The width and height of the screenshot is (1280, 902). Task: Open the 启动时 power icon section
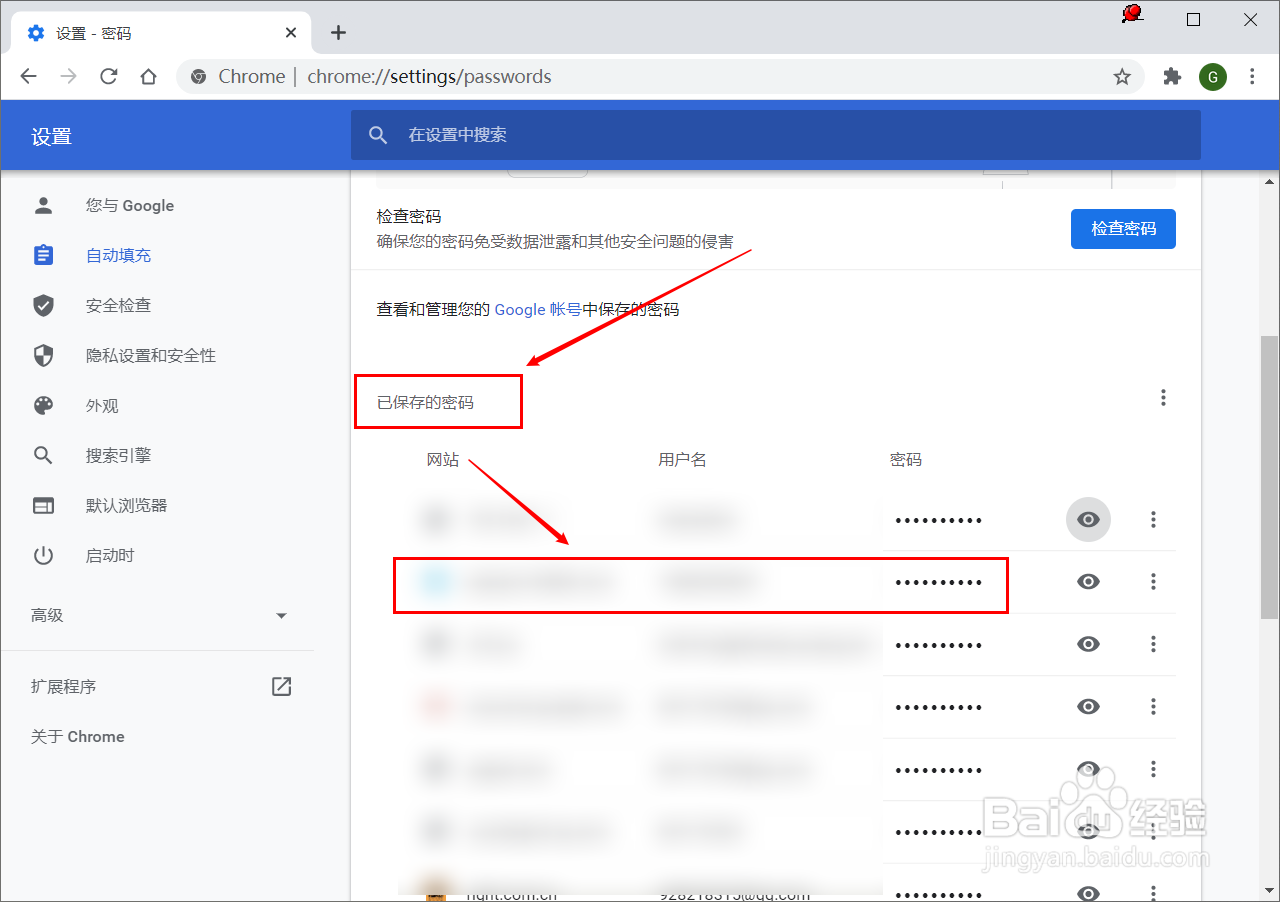(44, 555)
